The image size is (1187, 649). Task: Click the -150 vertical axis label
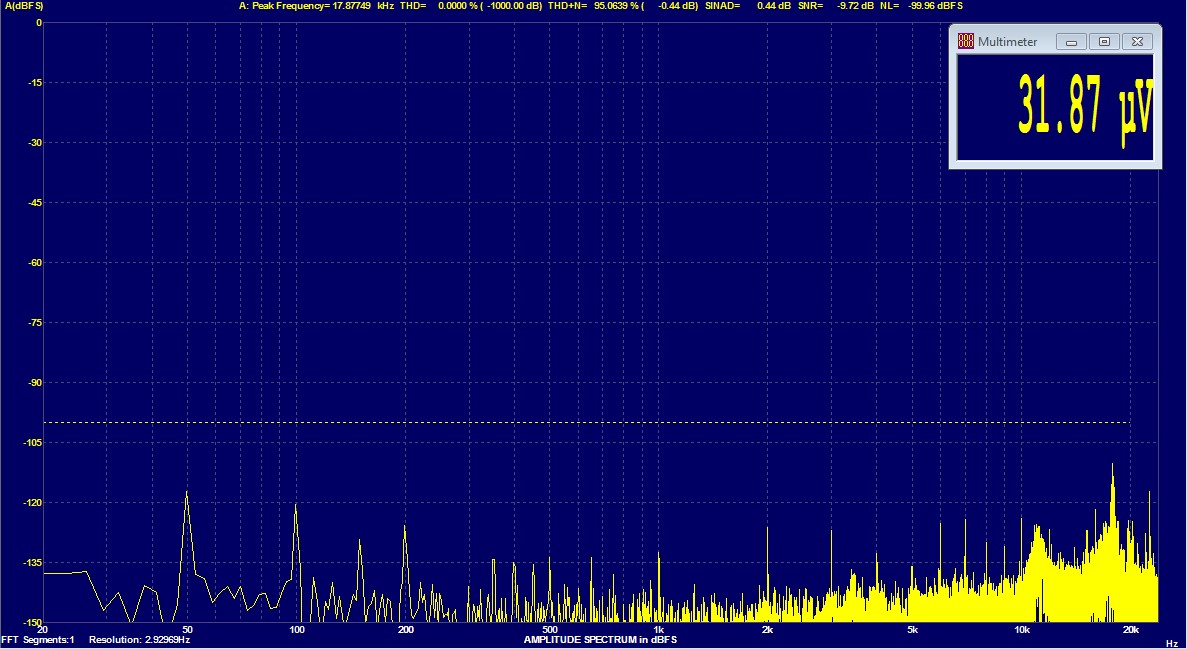coord(33,622)
